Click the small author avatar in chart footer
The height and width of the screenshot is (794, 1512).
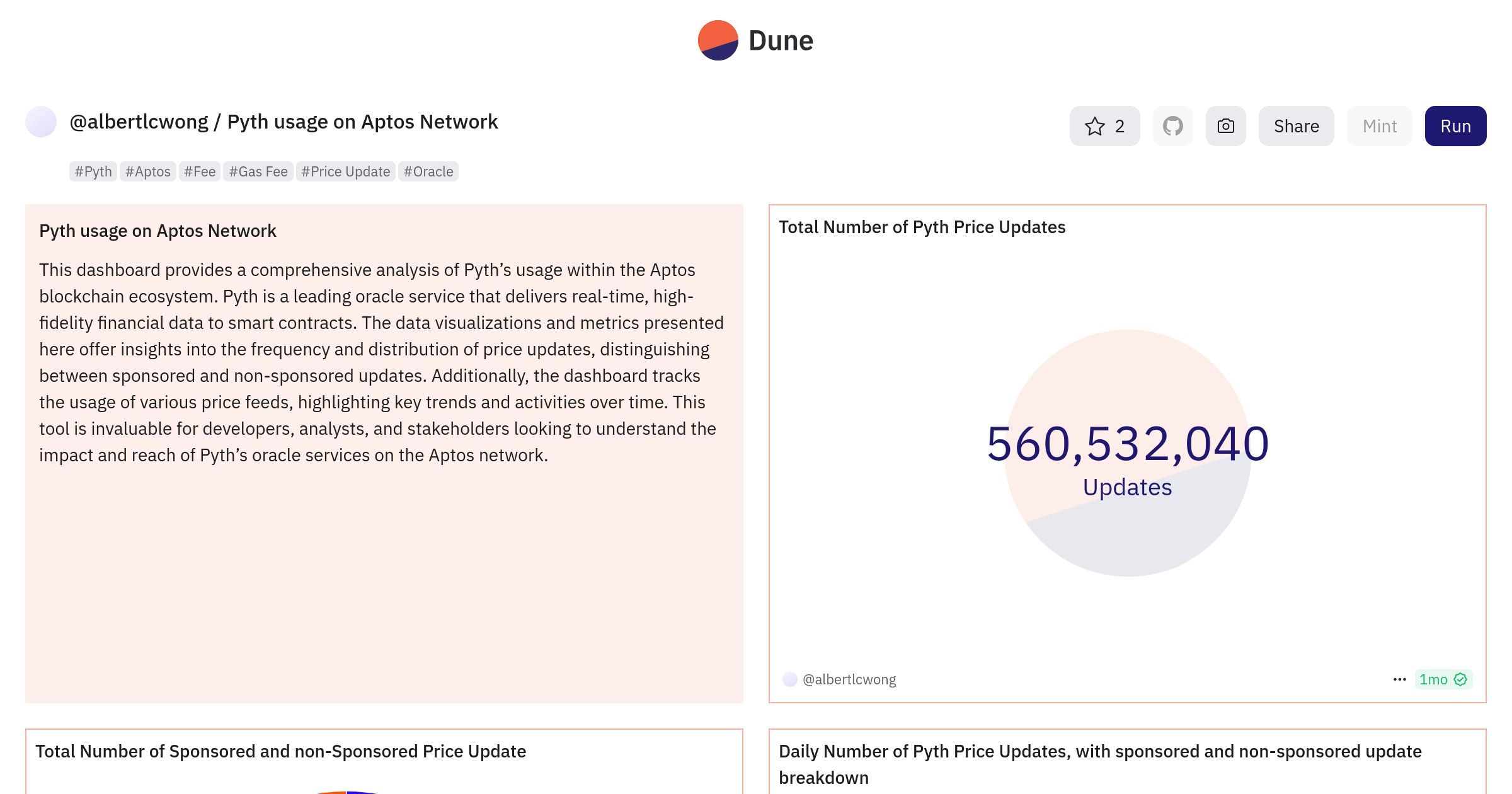pyautogui.click(x=790, y=679)
